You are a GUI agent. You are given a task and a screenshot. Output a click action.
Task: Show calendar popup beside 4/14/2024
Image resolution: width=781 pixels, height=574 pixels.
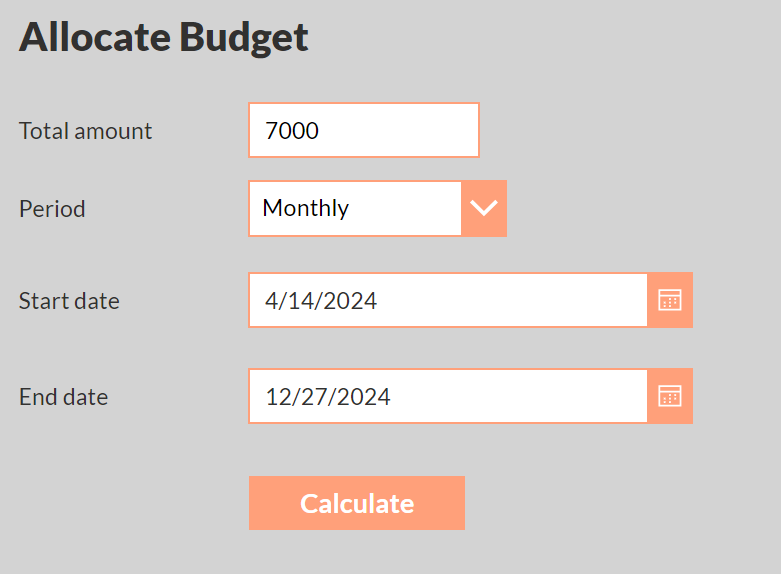(x=670, y=300)
